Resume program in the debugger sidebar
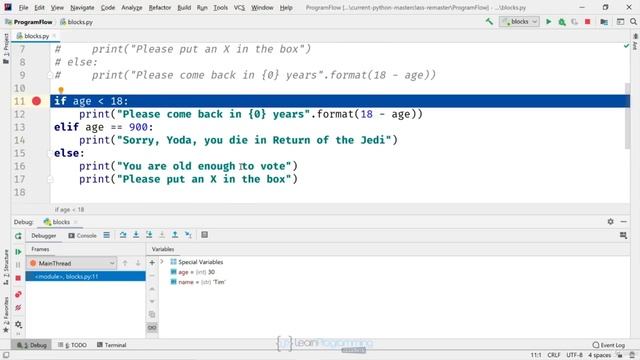The image size is (640, 360). (18, 252)
